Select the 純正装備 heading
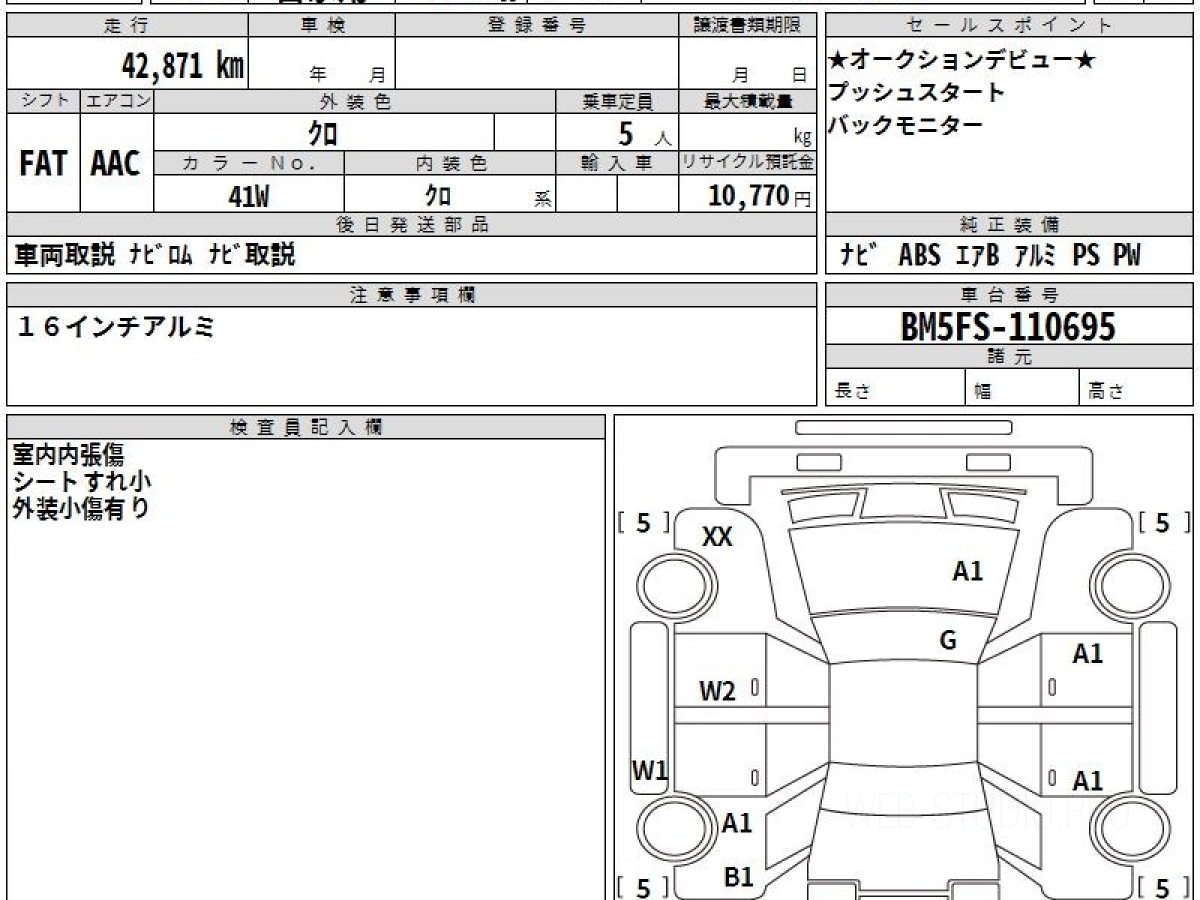The height and width of the screenshot is (900, 1200). click(x=1009, y=225)
